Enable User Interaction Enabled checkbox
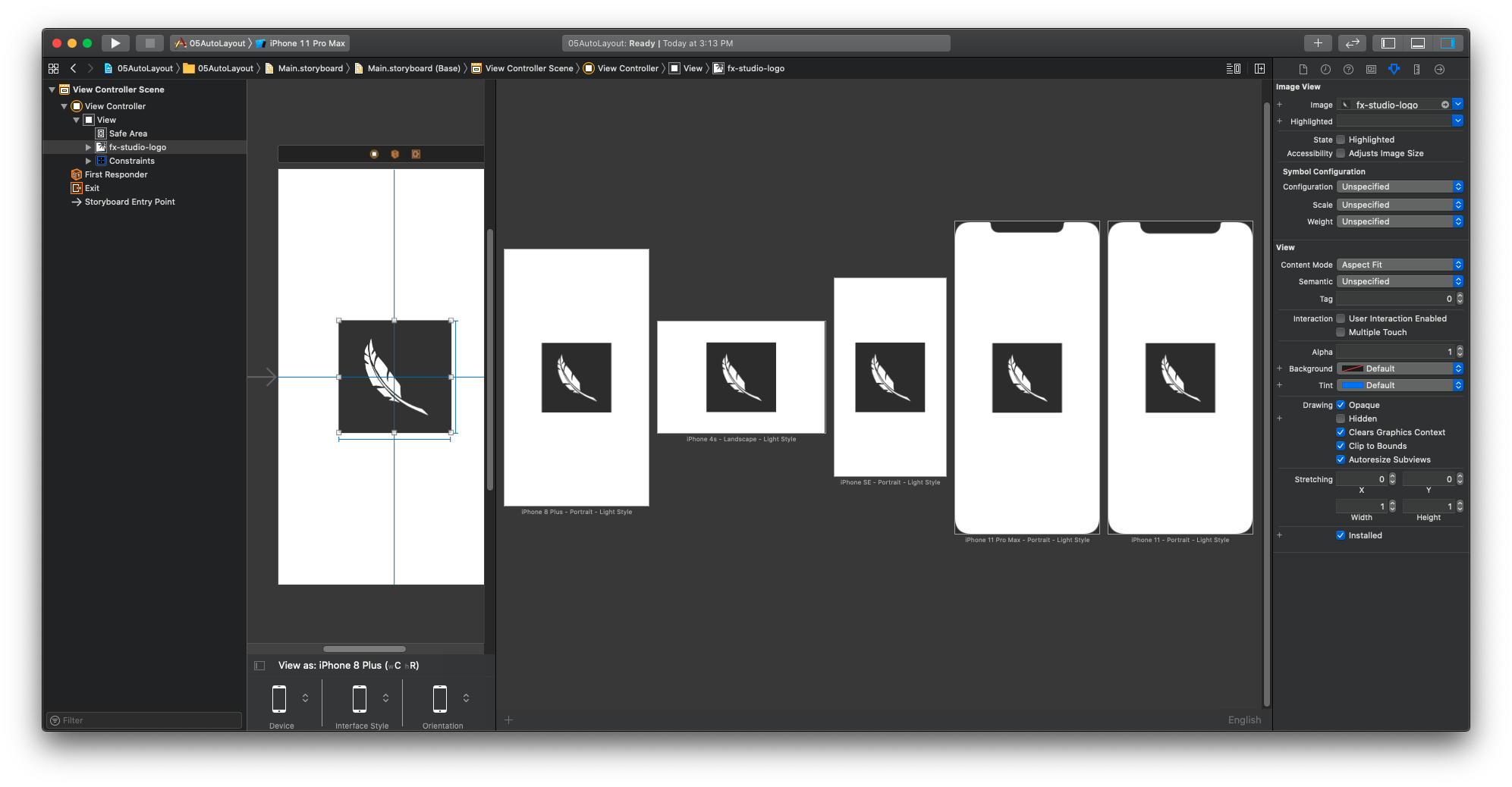 [1341, 318]
